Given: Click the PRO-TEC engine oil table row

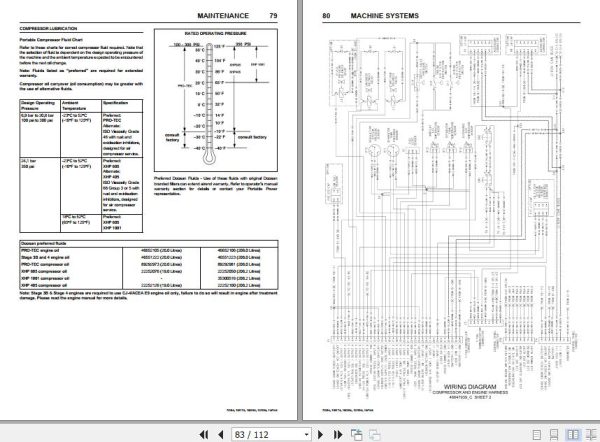Looking at the screenshot, I should coord(149,250).
